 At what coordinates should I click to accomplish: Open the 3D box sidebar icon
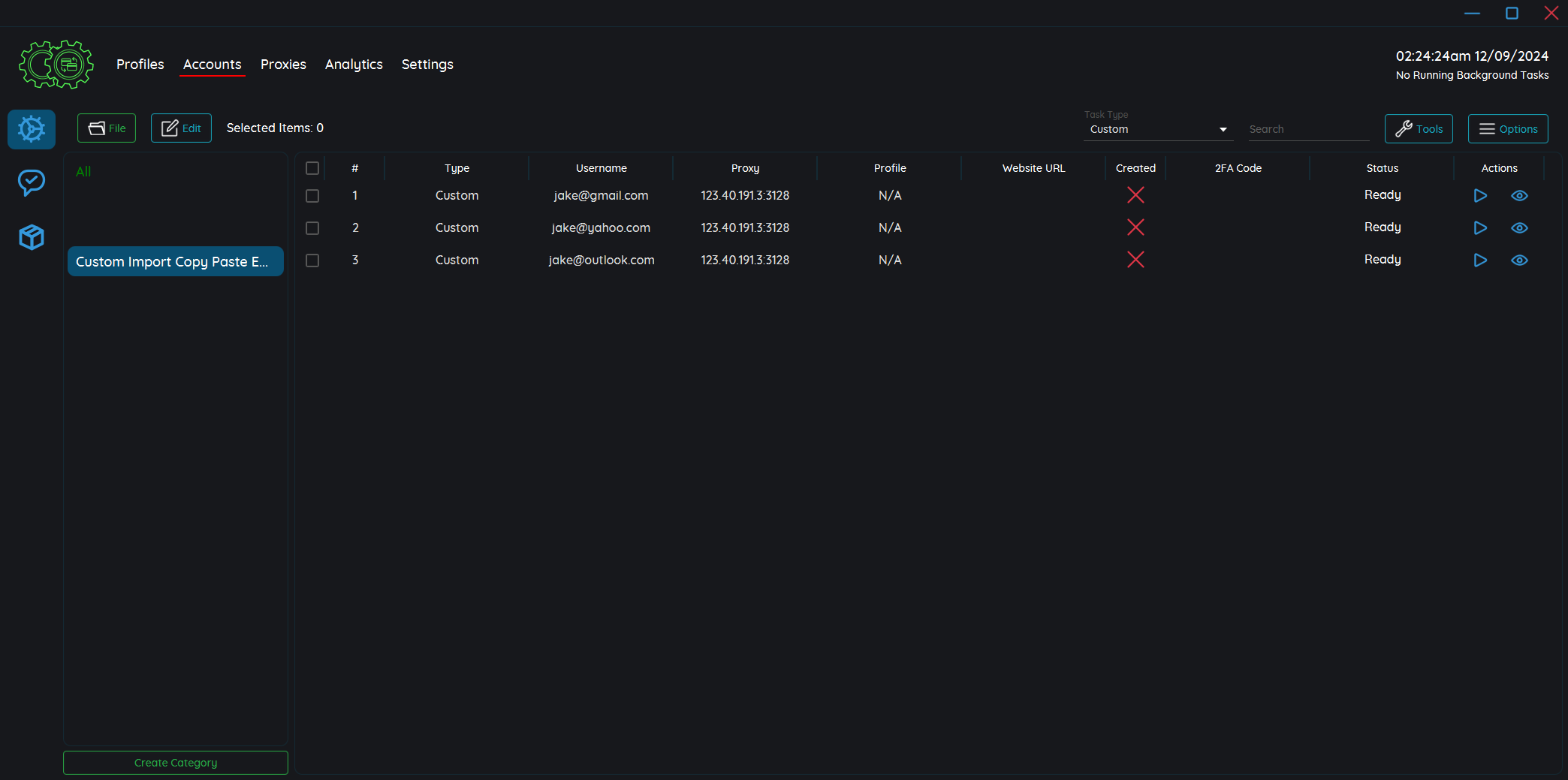(32, 237)
